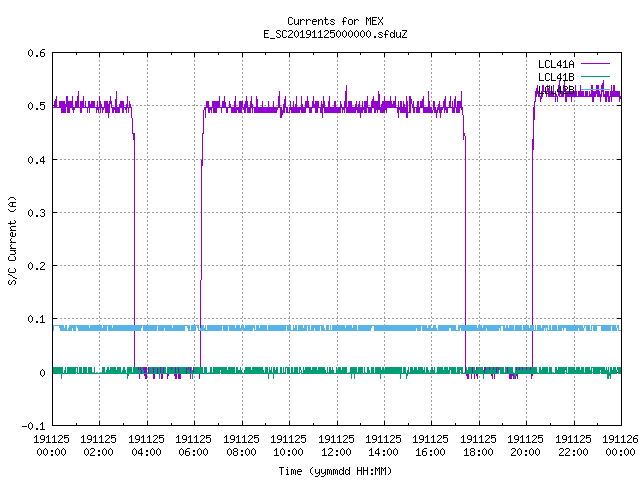
Task: Click the y-axis label 'S/C Current (A)'
Action: point(12,241)
